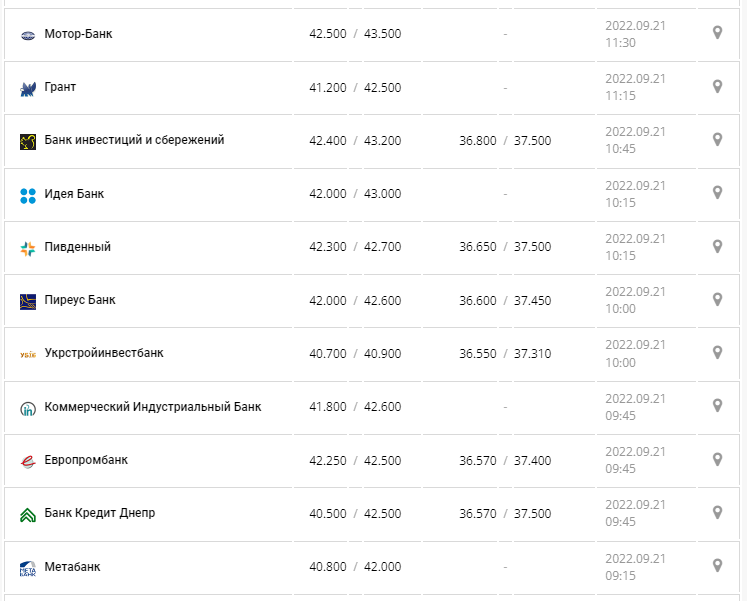This screenshot has width=747, height=601.
Task: Click the Укрстройинвестбанк map pin
Action: (x=717, y=352)
